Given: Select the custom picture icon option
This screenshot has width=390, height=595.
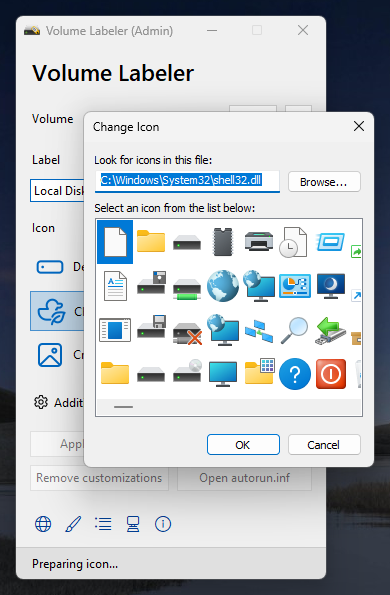Looking at the screenshot, I should pos(50,355).
